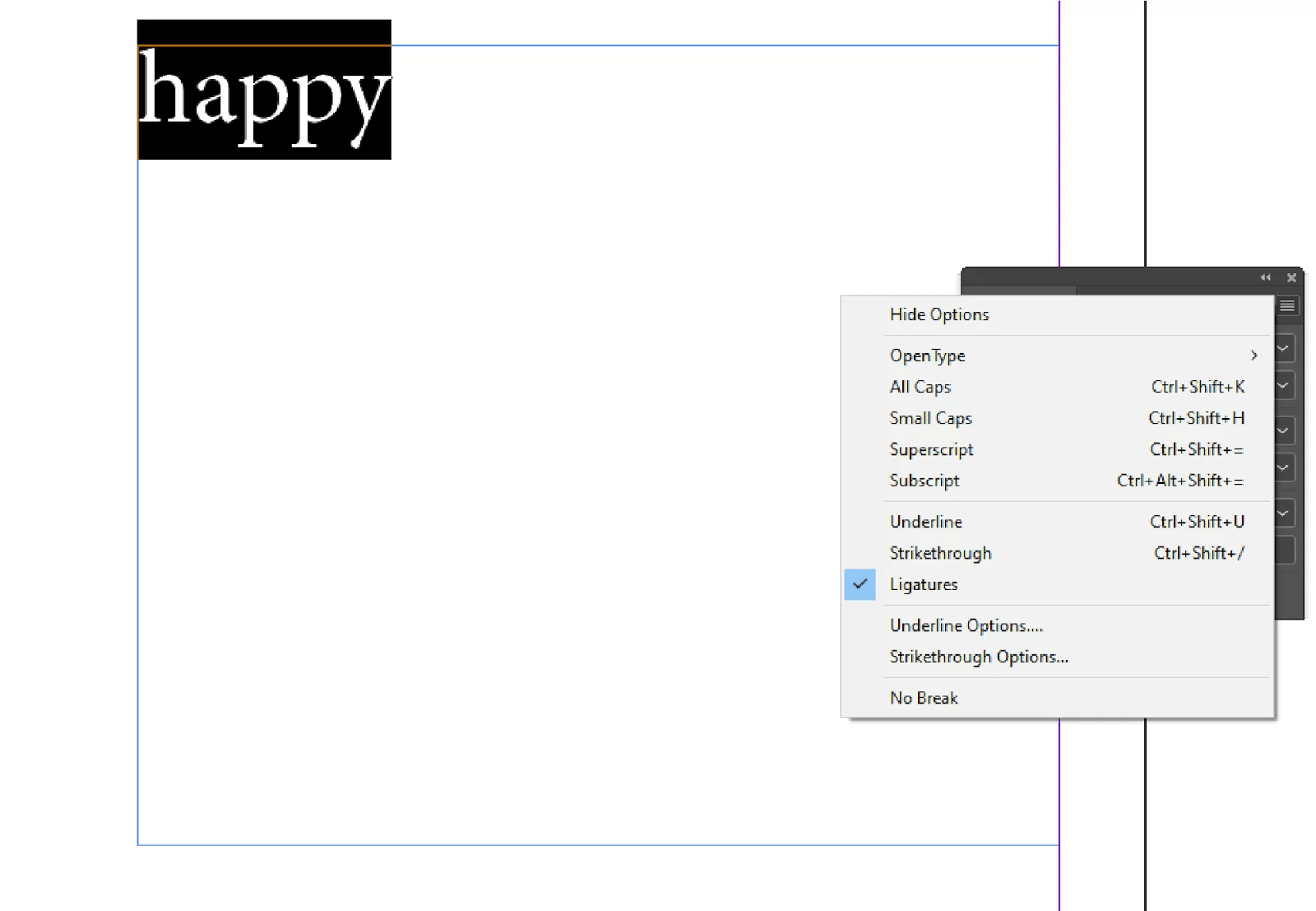Apply All Caps to the selected text
The image size is (1316, 911).
point(920,387)
